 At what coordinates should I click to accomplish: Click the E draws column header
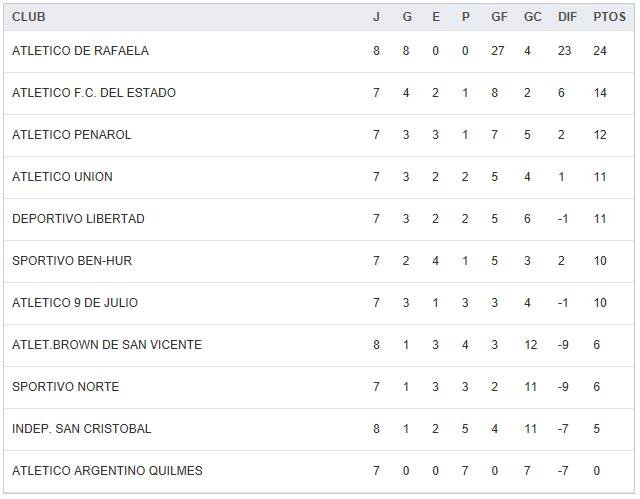coord(436,17)
